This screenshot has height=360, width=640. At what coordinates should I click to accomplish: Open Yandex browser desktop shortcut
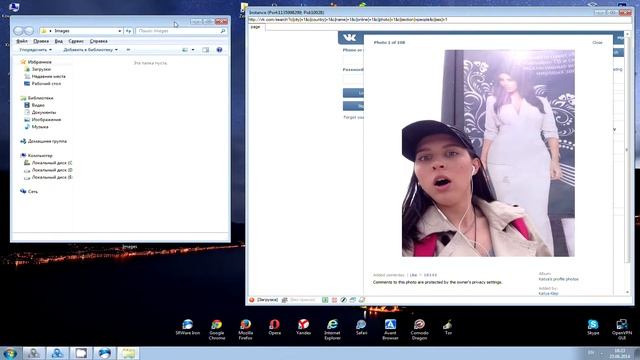click(x=303, y=328)
